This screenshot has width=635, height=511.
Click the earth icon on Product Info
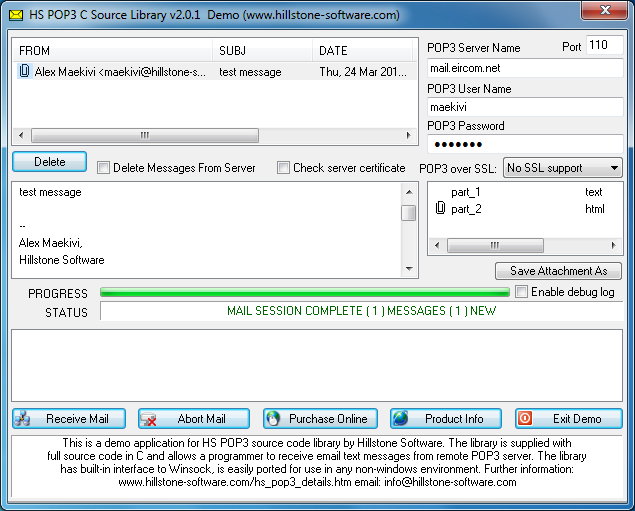coord(400,418)
